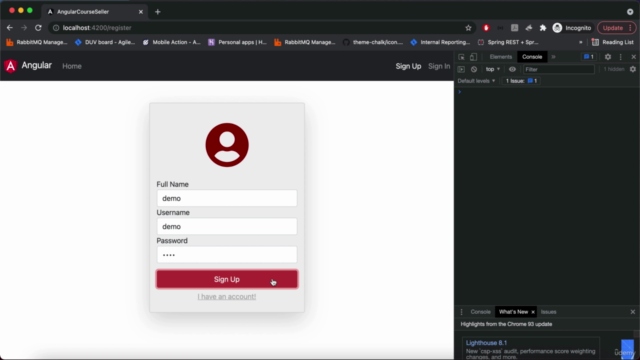Click the console Filter text box
This screenshot has width=640, height=360.
click(558, 69)
